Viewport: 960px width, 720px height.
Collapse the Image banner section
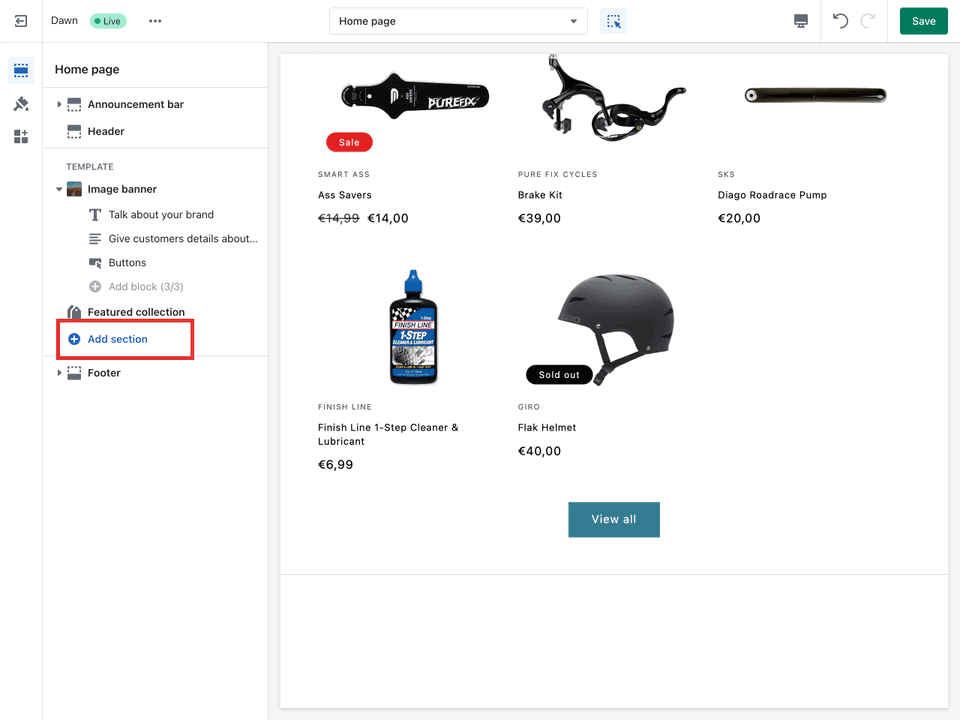tap(60, 188)
